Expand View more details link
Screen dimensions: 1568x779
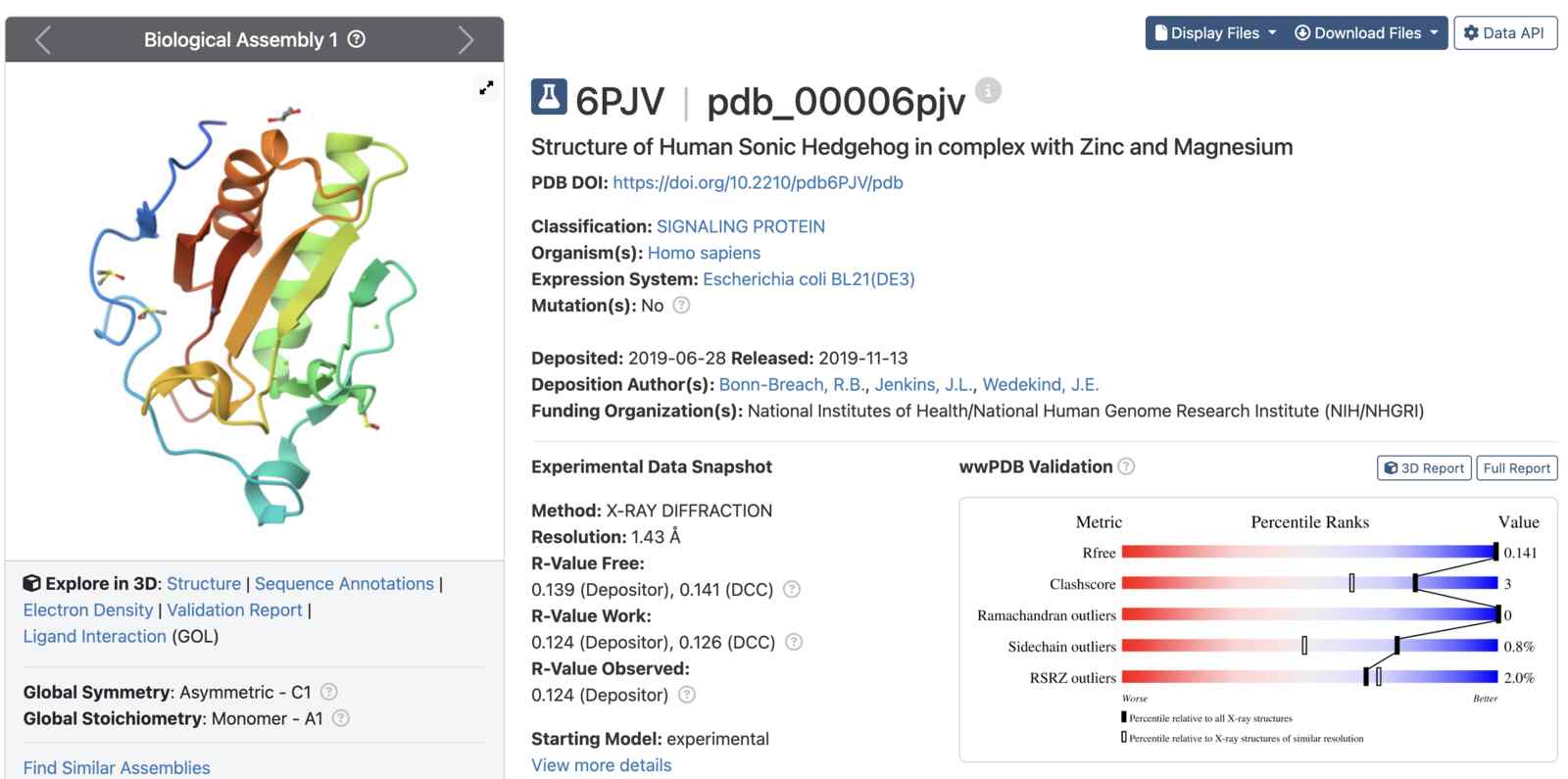tap(602, 765)
